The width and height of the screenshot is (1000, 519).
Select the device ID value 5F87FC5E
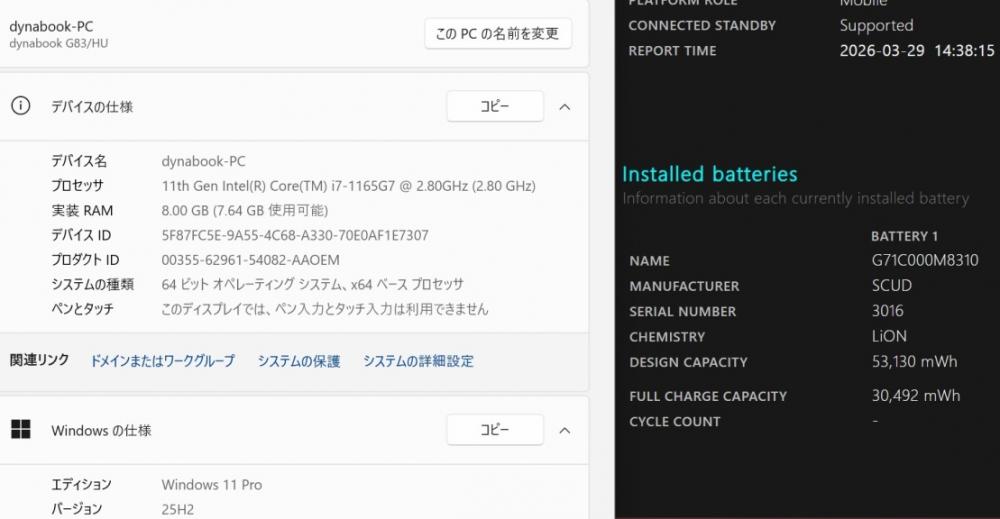click(x=295, y=235)
